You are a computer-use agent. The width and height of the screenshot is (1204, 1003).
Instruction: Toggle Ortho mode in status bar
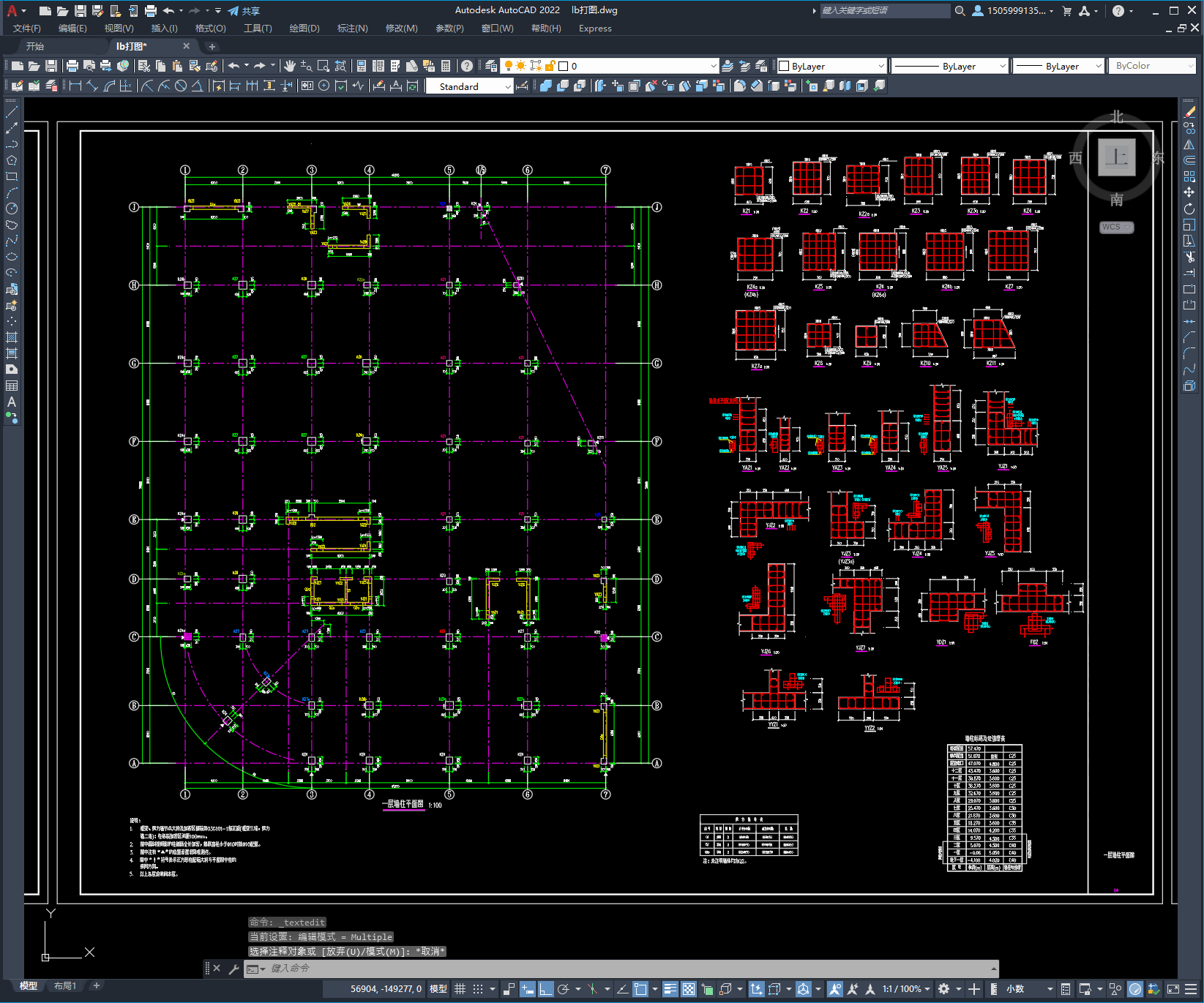[546, 989]
